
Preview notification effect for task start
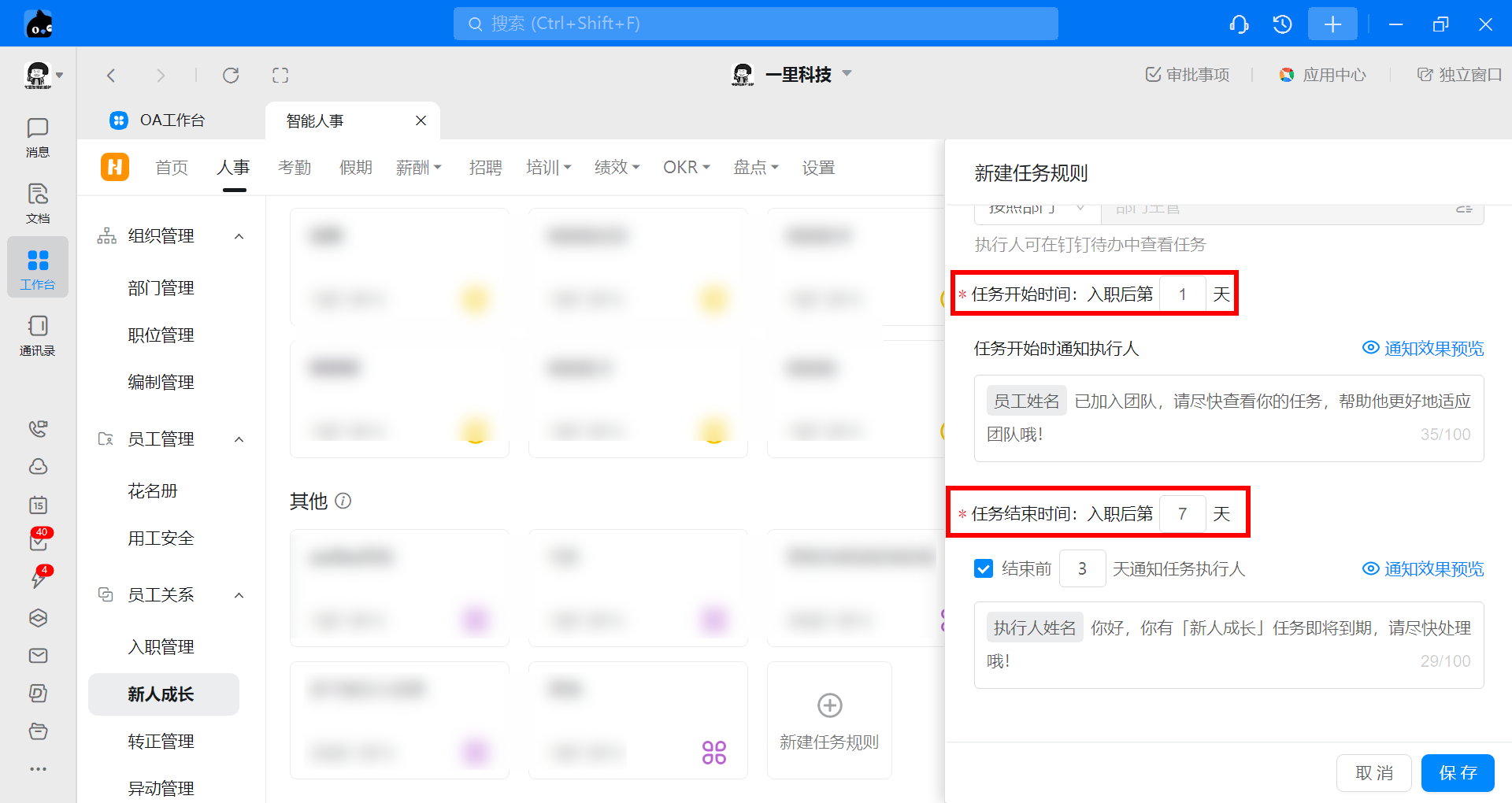(x=1424, y=348)
